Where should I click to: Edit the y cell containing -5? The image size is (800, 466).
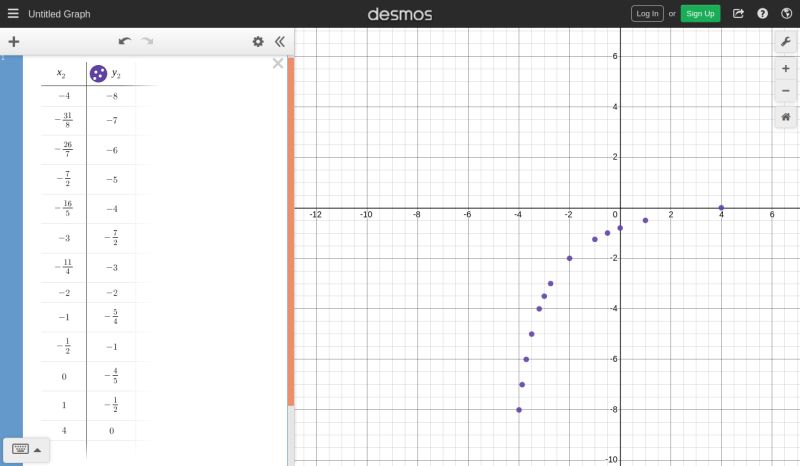click(x=112, y=180)
